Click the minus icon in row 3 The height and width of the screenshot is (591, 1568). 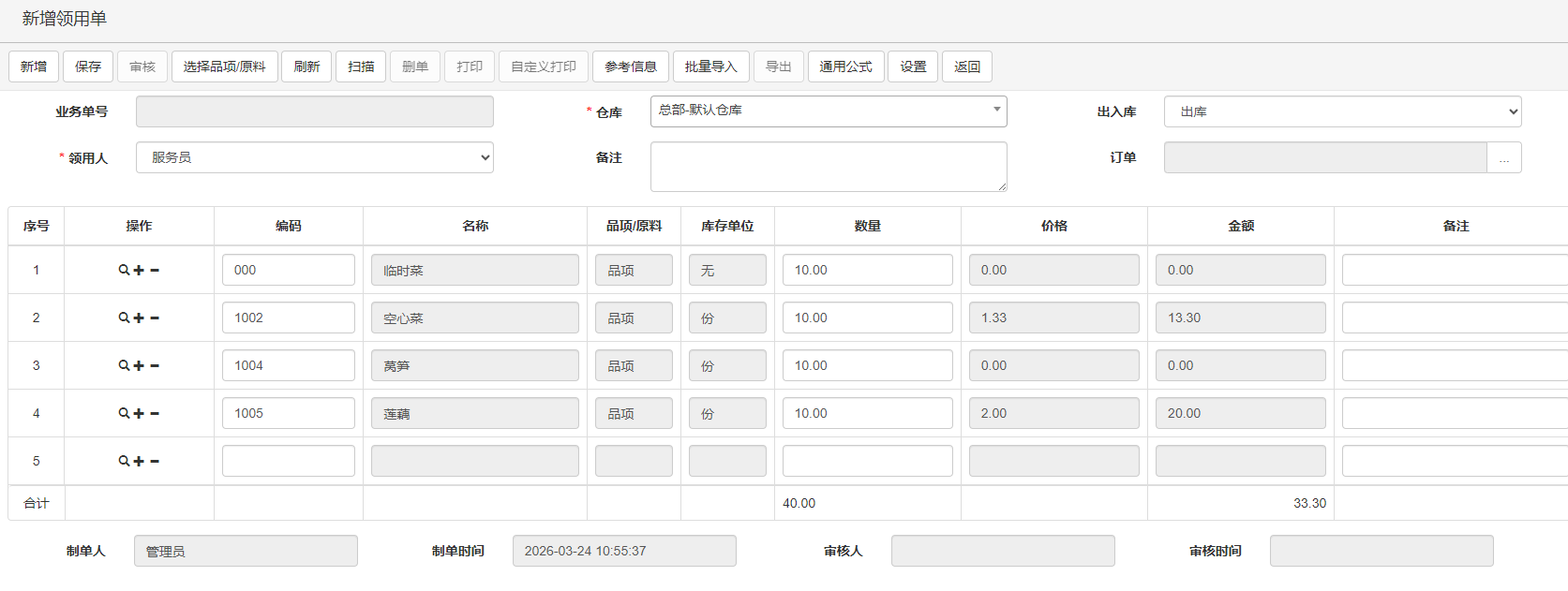(155, 365)
